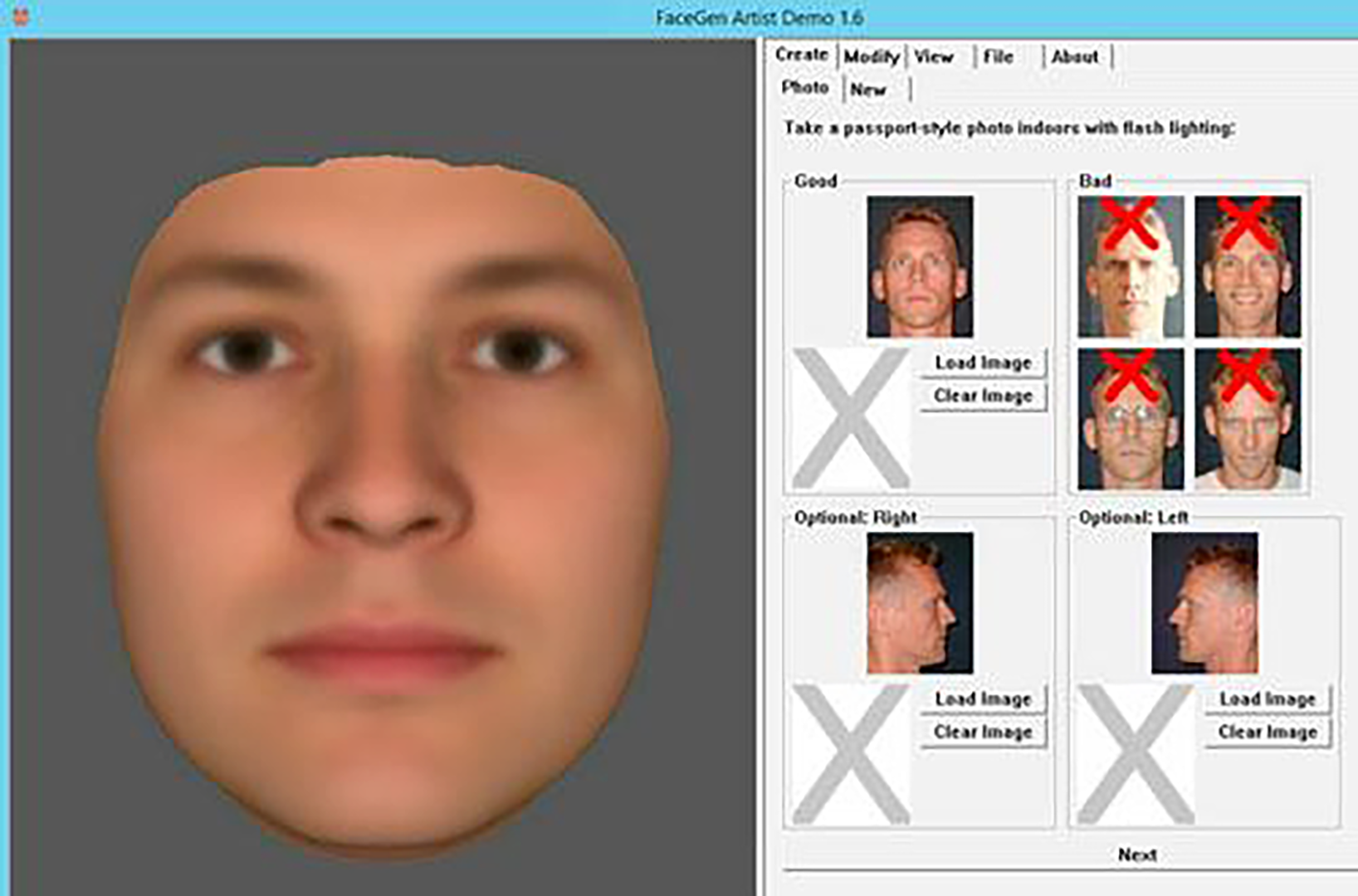Image resolution: width=1358 pixels, height=896 pixels.
Task: Load Image for the Optional: Left profile
Action: (x=1268, y=699)
